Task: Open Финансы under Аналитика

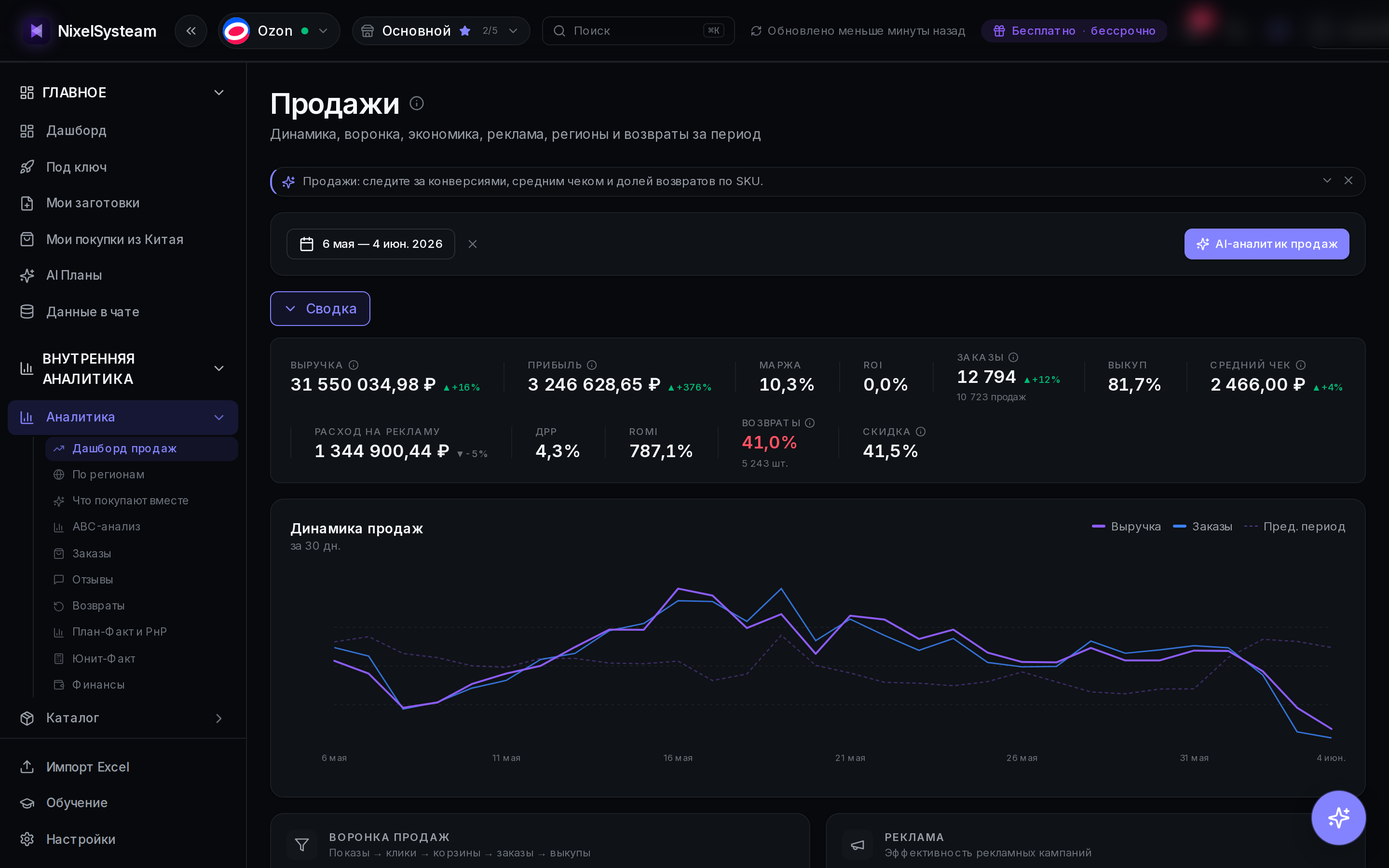Action: click(x=142, y=685)
